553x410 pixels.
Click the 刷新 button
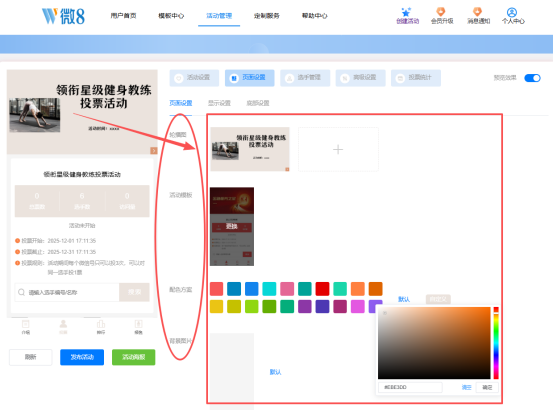pyautogui.click(x=31, y=357)
